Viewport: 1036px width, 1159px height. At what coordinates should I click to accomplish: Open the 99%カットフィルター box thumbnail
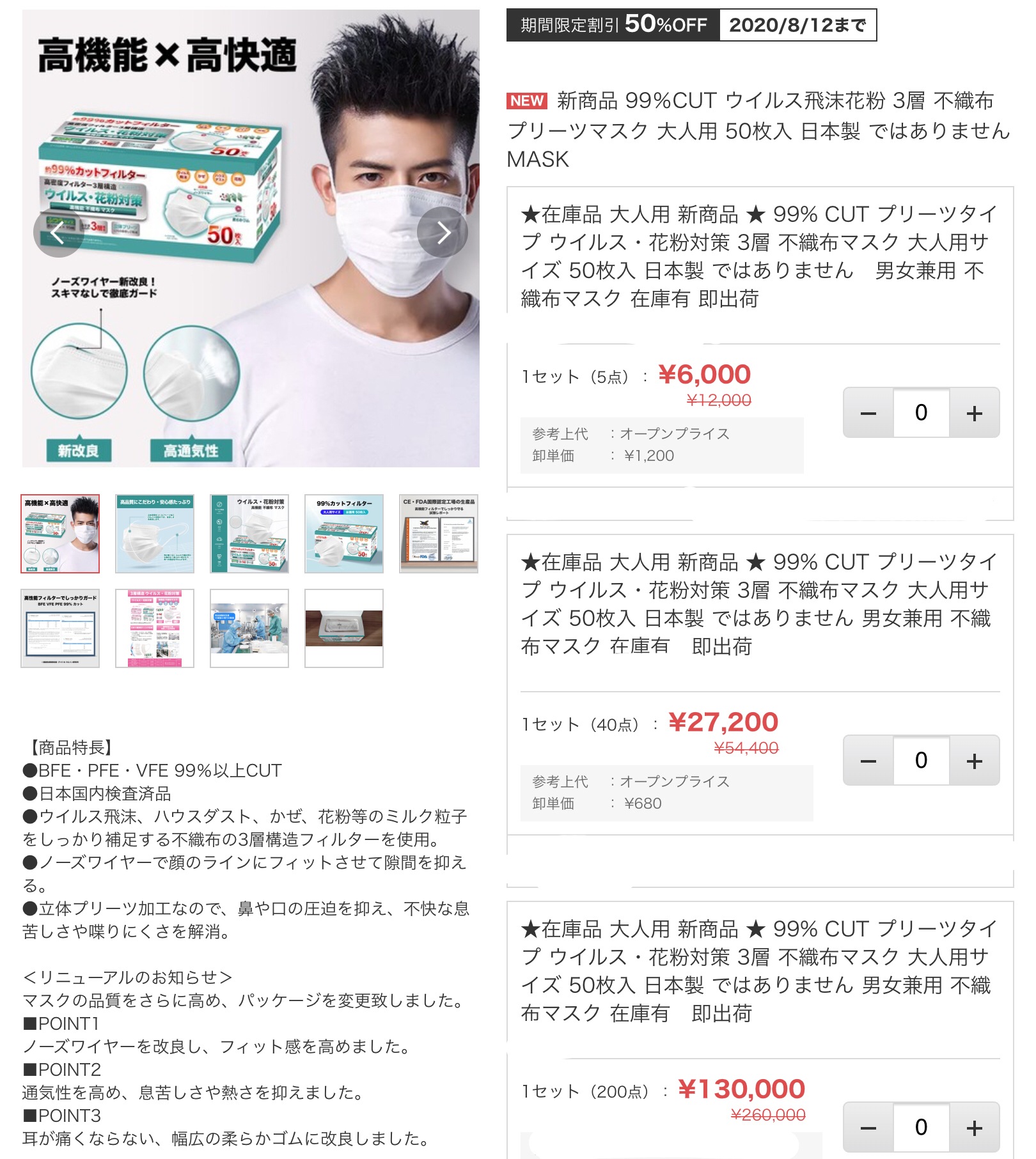344,534
